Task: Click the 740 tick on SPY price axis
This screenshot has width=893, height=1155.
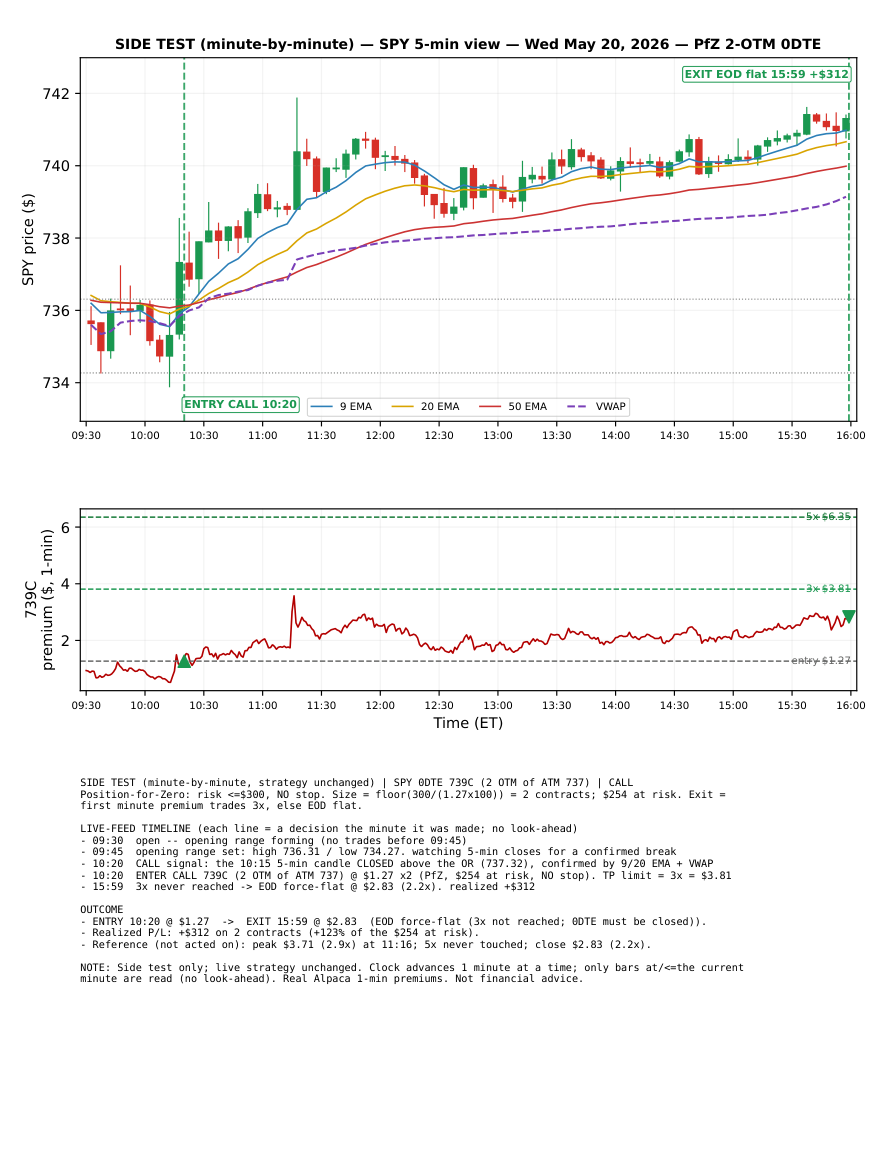Action: (x=56, y=166)
